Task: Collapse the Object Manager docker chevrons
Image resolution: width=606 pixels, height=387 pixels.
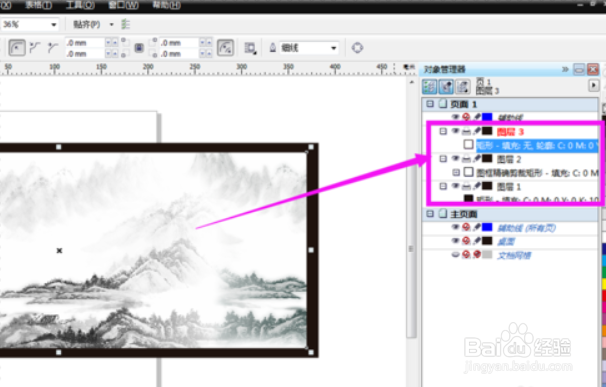Action: [565, 70]
